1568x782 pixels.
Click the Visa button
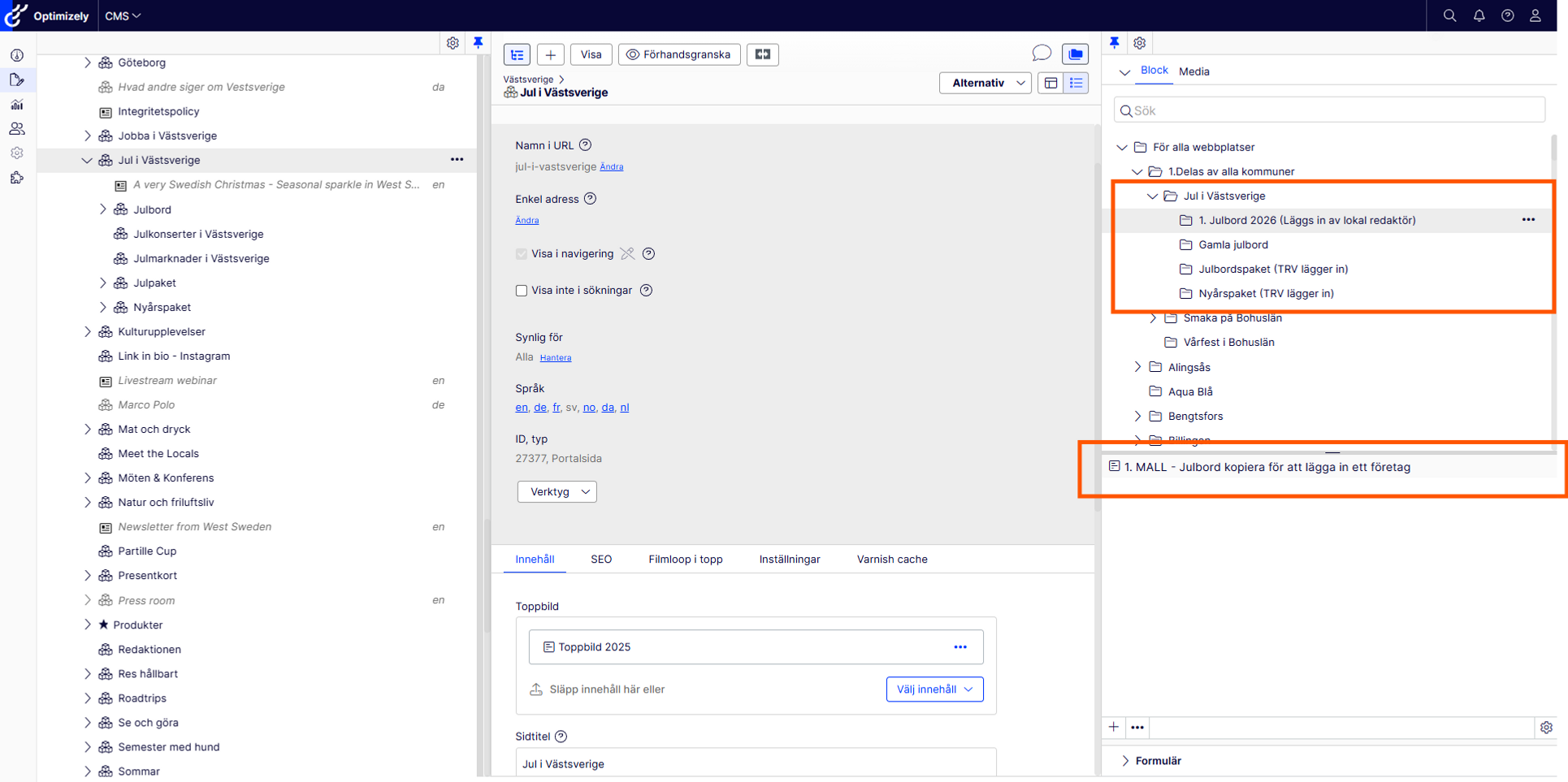pos(591,54)
